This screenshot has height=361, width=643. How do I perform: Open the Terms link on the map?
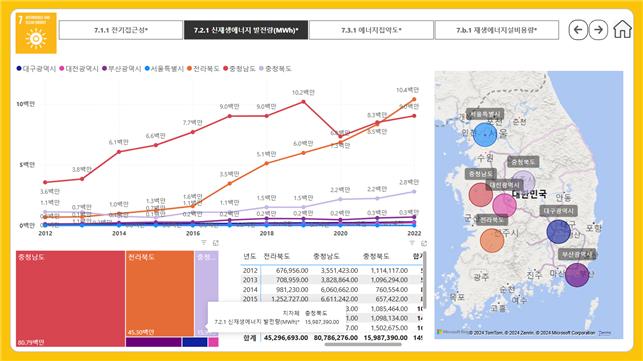pos(605,333)
